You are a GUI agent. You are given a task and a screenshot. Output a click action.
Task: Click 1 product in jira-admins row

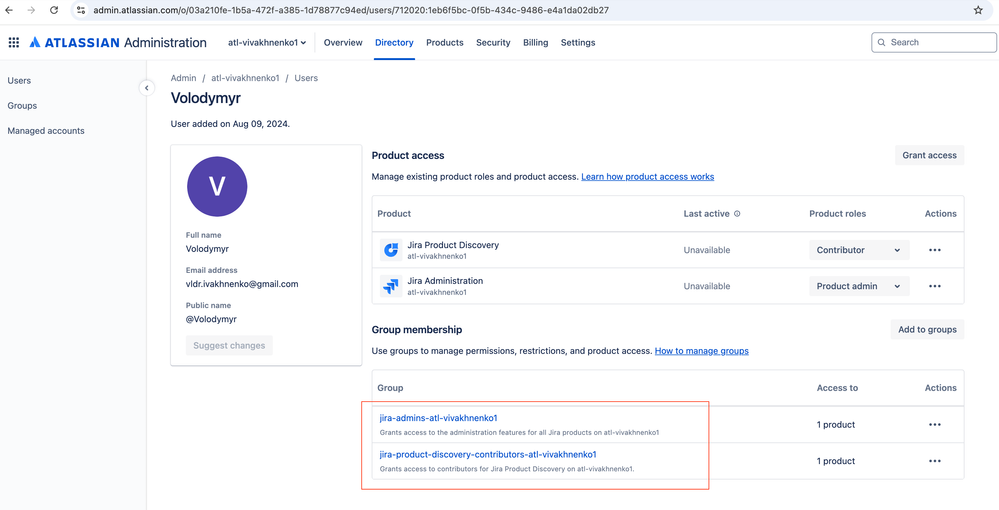coord(836,425)
